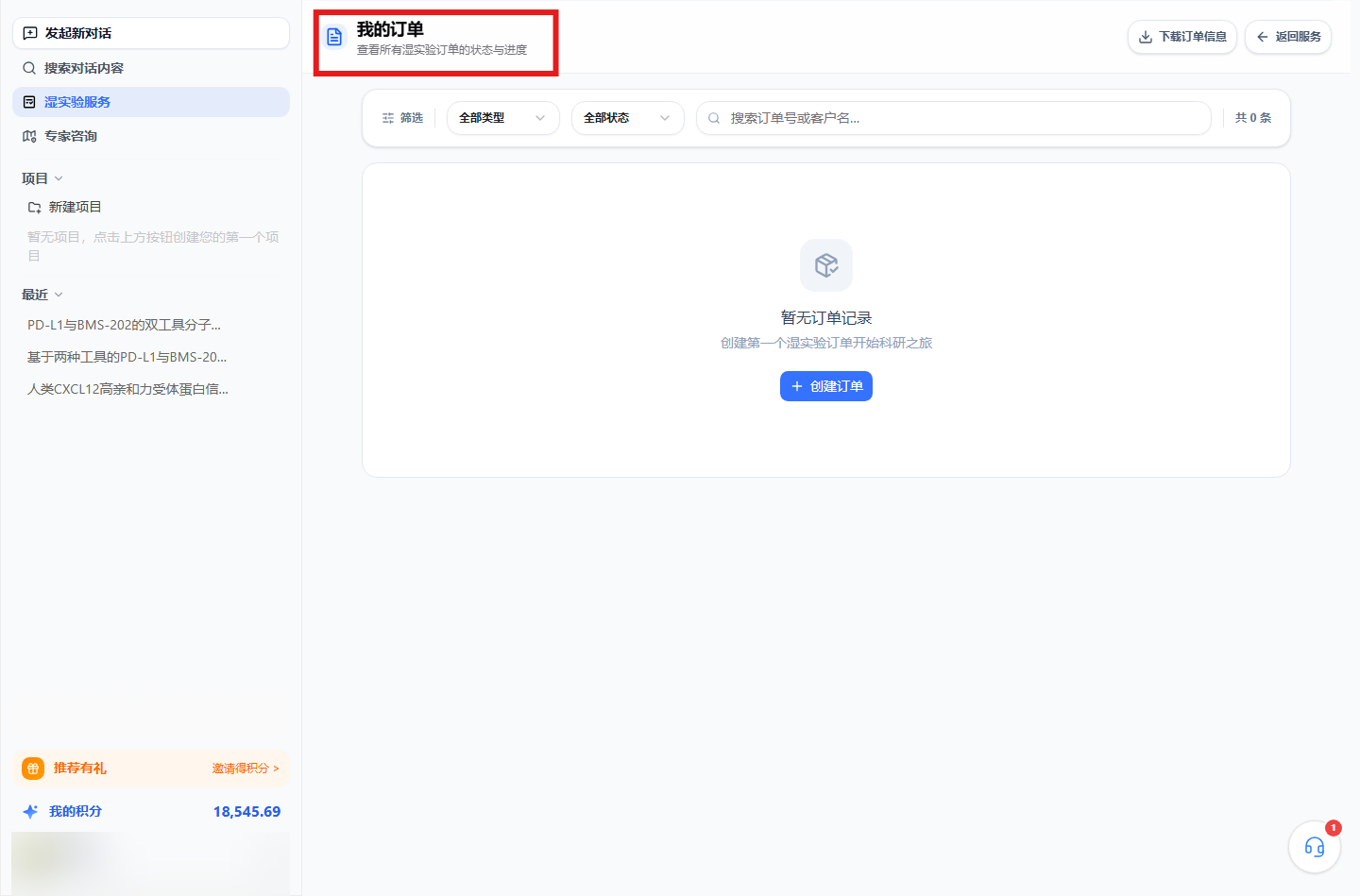This screenshot has width=1360, height=896.
Task: Open the 全部状态 dropdown
Action: 628,118
